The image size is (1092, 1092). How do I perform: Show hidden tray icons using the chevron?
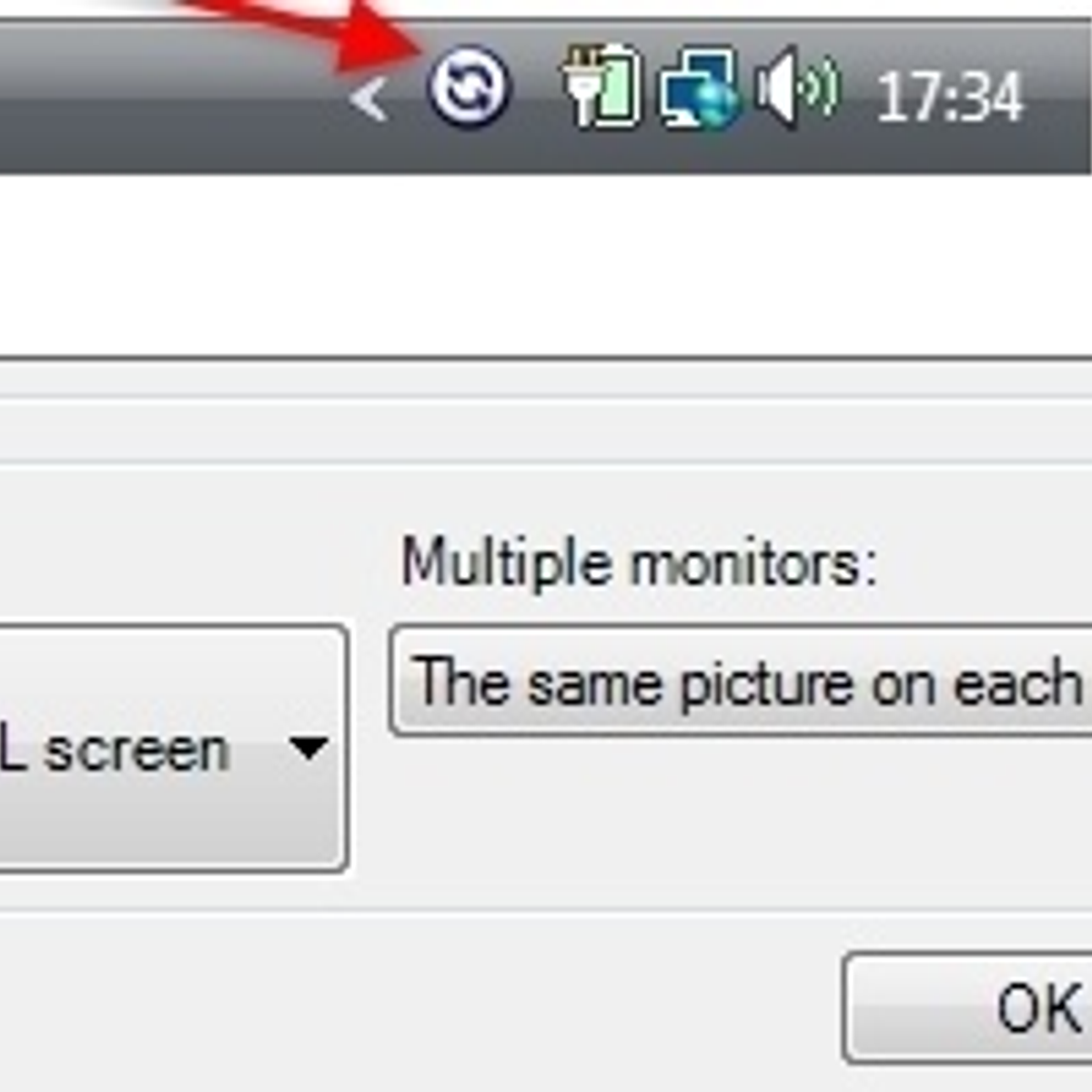[369, 98]
